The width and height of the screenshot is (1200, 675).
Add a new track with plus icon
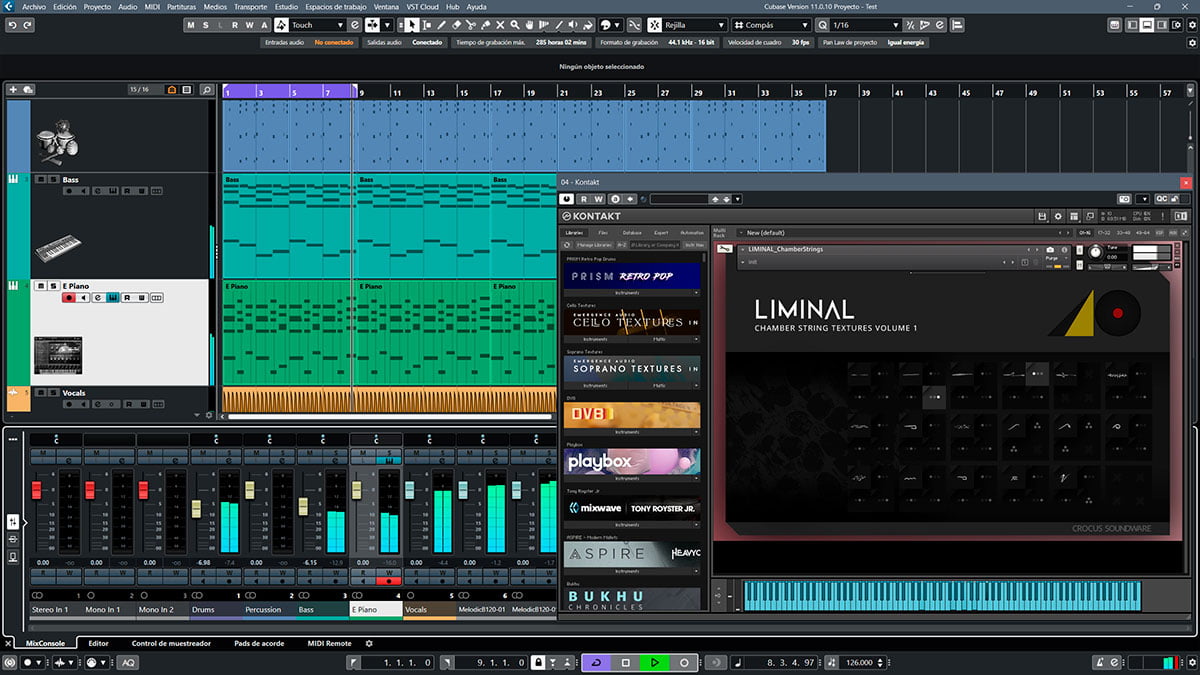pyautogui.click(x=13, y=90)
